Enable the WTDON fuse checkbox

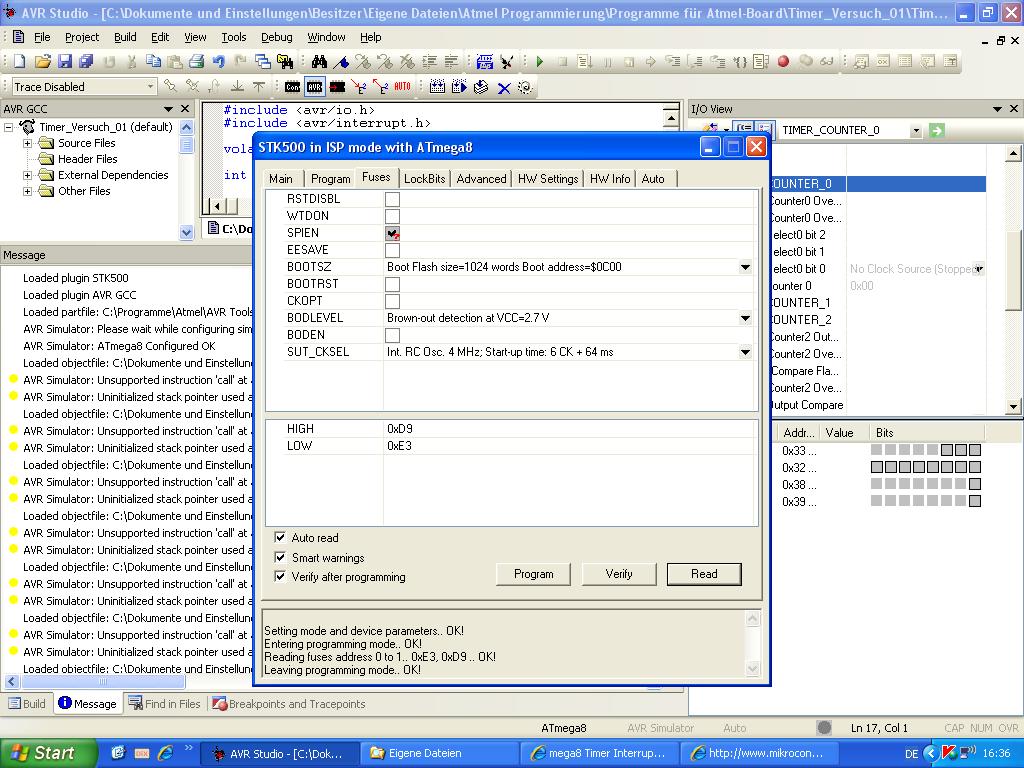392,216
